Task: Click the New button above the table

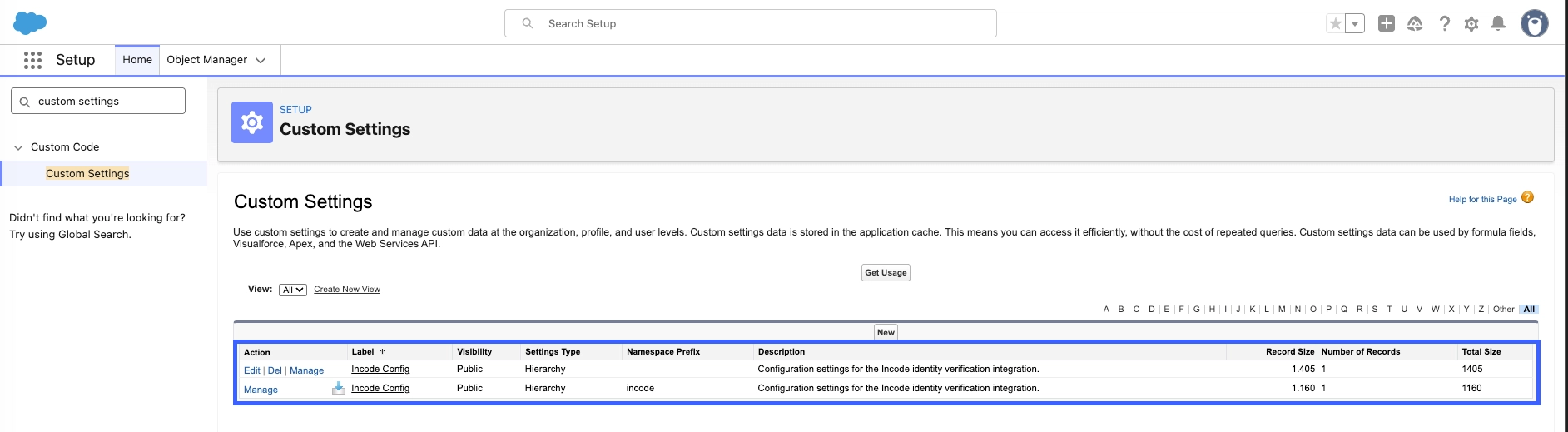Action: 886,332
